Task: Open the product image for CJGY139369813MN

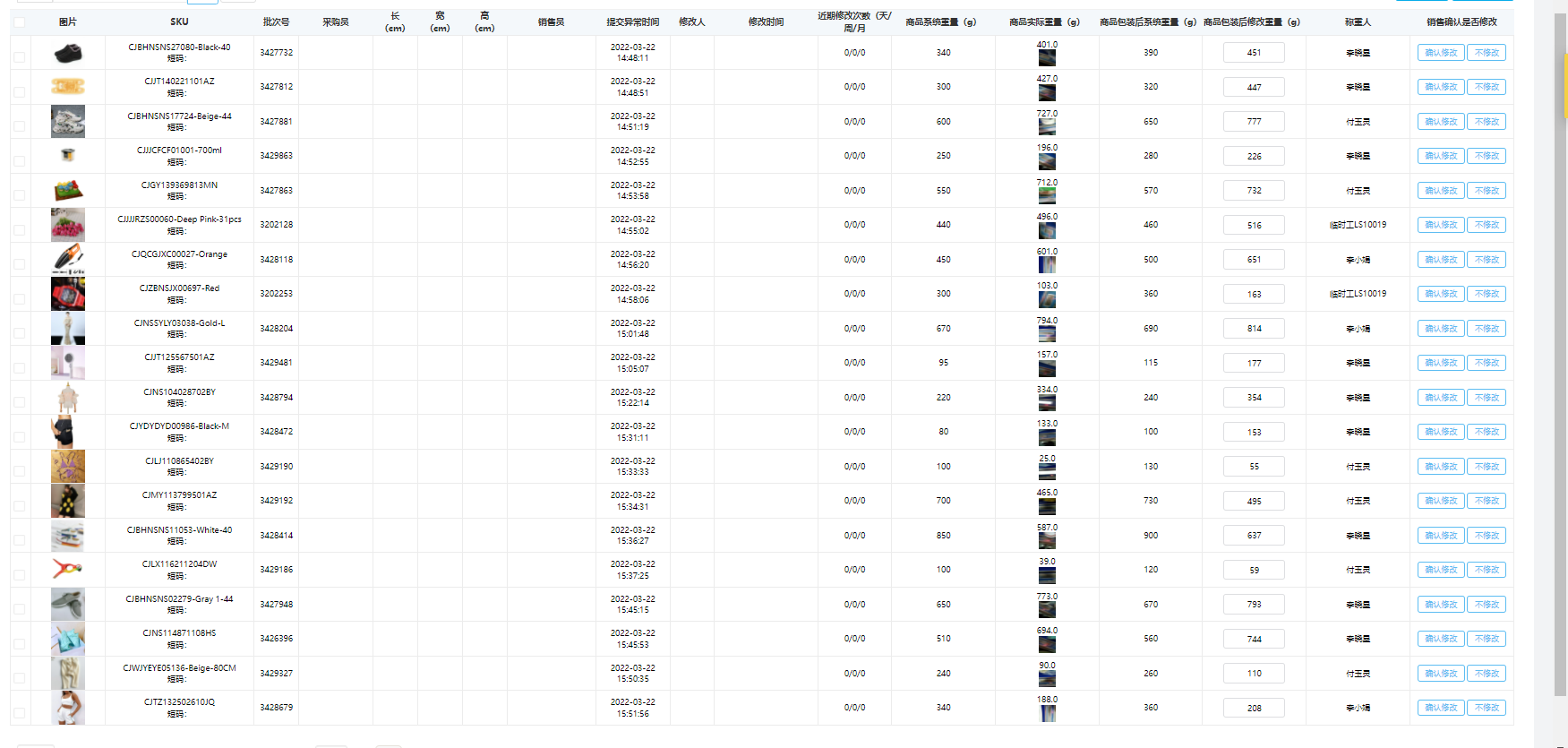Action: 68,190
